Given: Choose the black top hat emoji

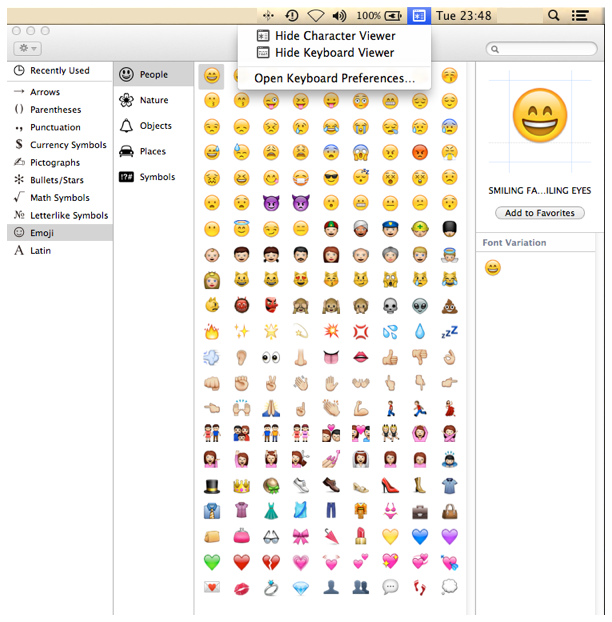Looking at the screenshot, I should click(x=212, y=485).
